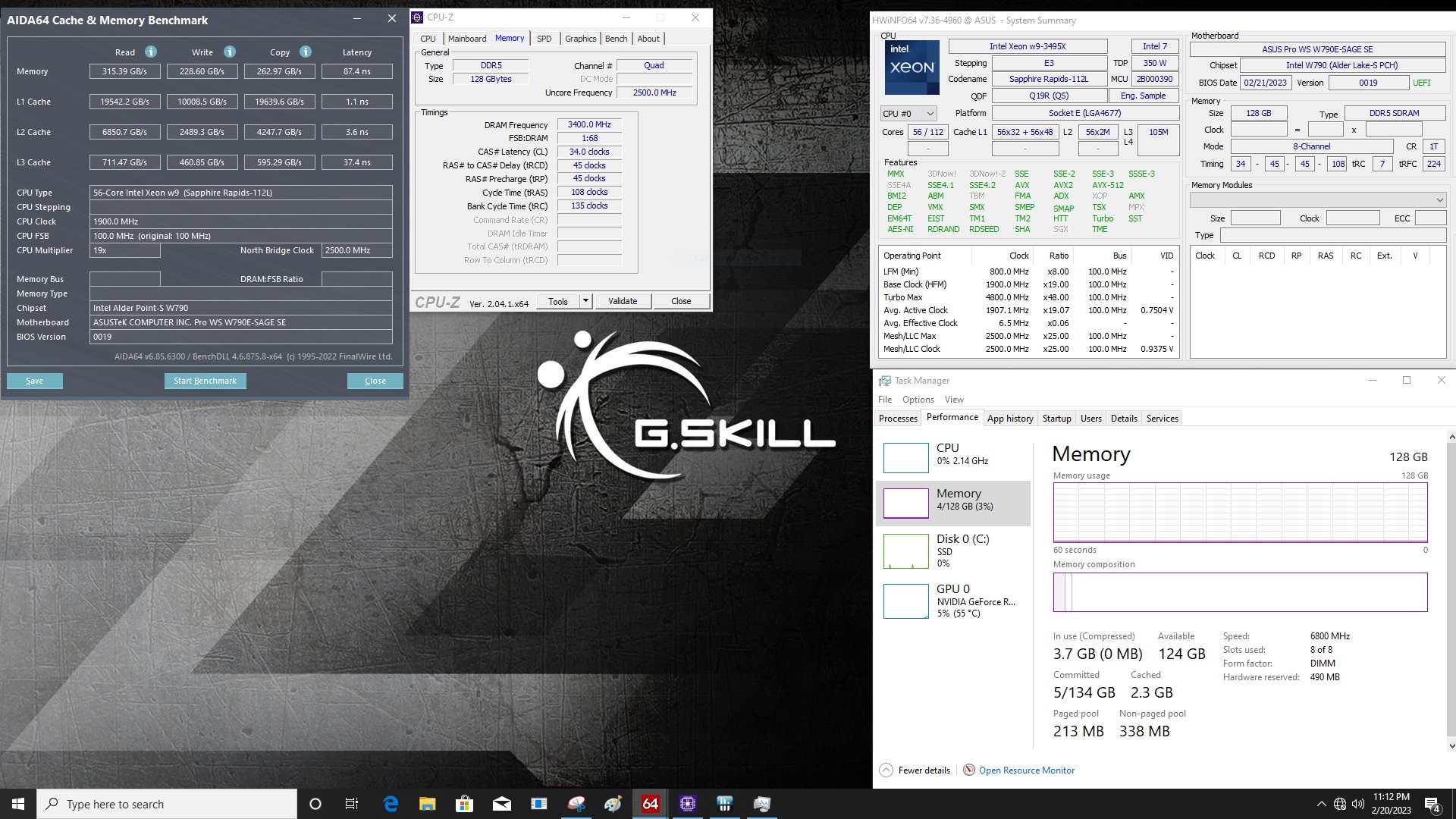This screenshot has width=1456, height=819.
Task: Click the Validate button in CPU-Z
Action: 623,301
